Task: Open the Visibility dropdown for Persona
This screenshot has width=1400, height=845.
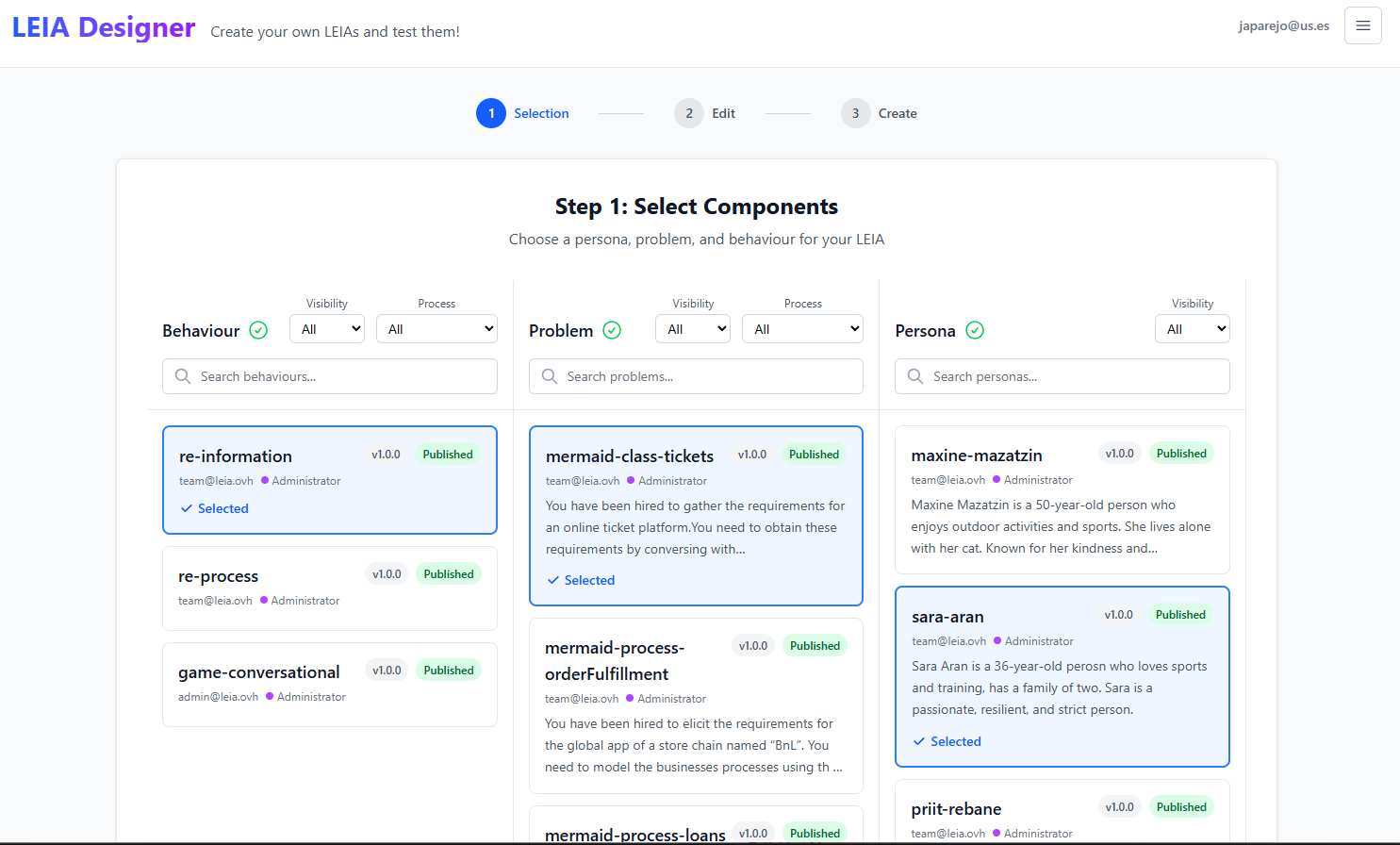Action: [1192, 328]
